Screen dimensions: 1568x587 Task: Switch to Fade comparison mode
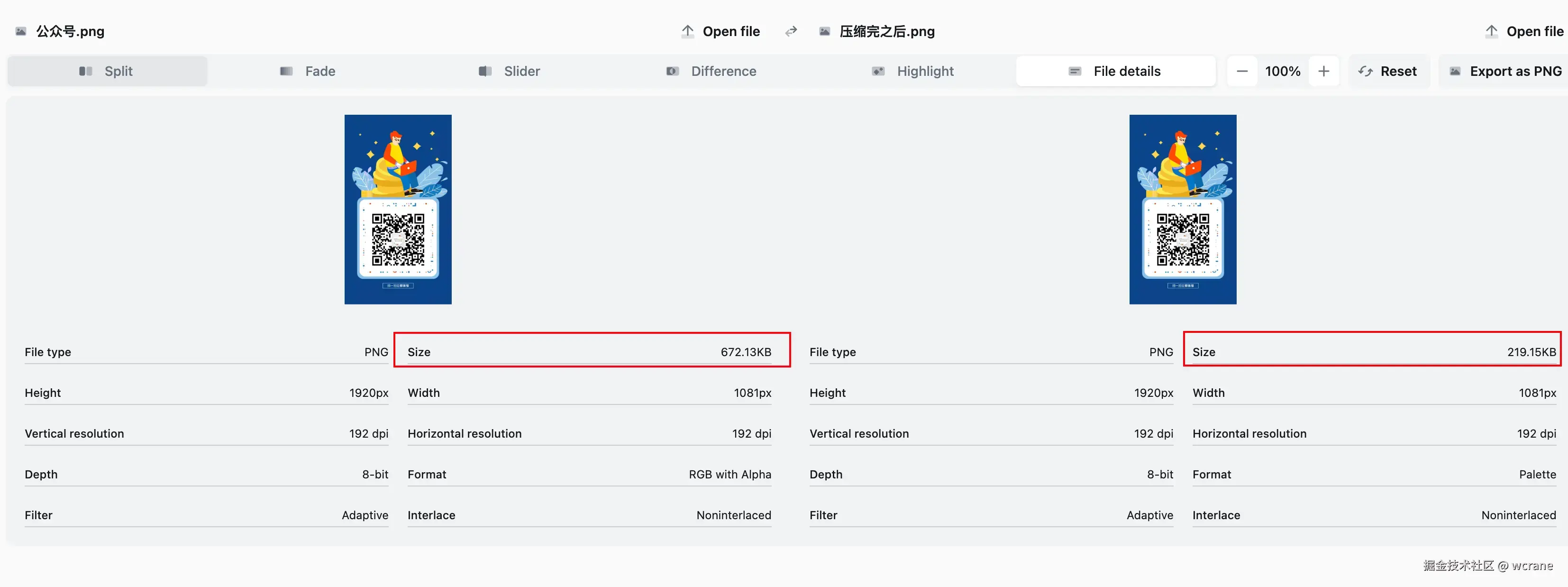pos(308,71)
